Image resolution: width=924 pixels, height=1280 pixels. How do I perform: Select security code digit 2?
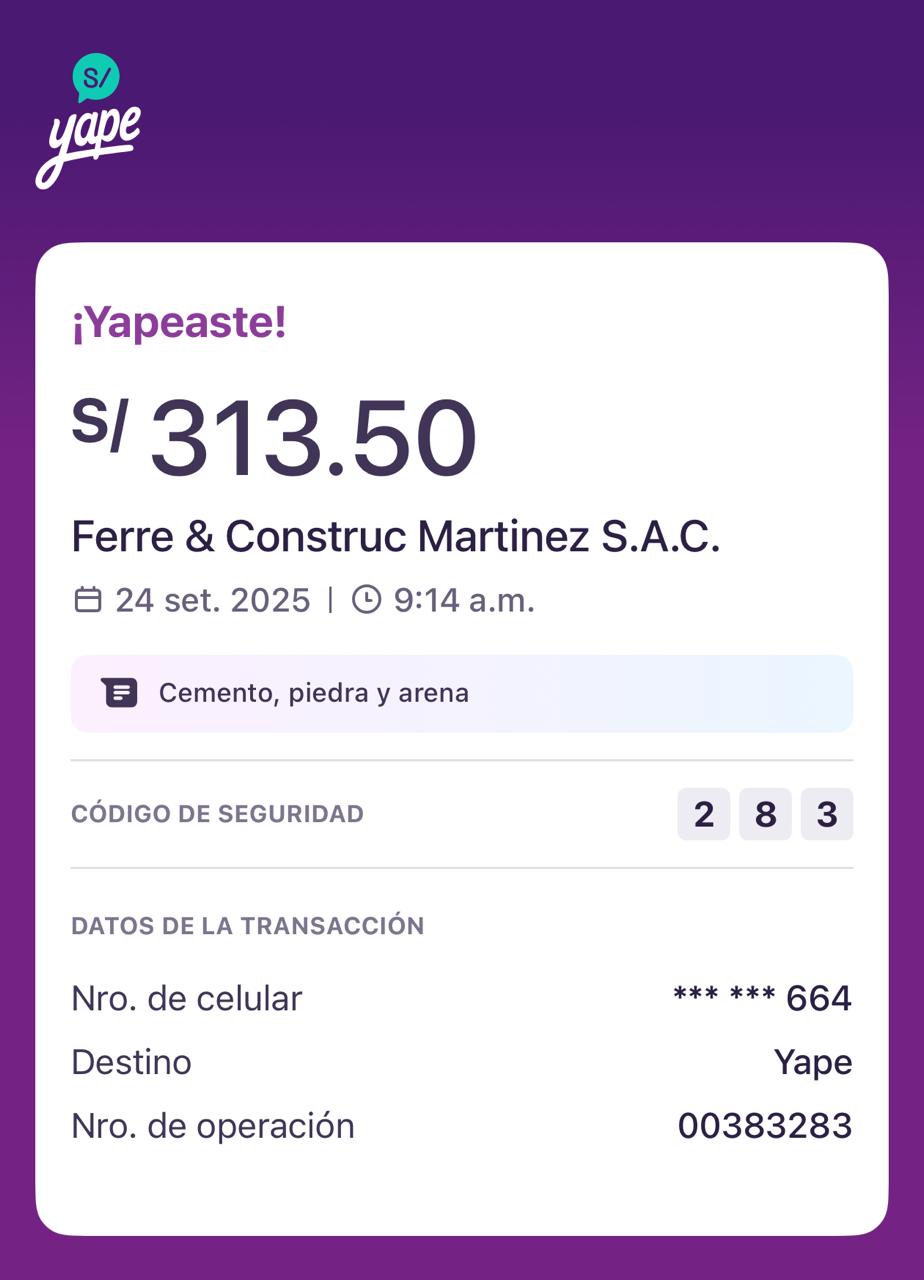click(x=704, y=814)
